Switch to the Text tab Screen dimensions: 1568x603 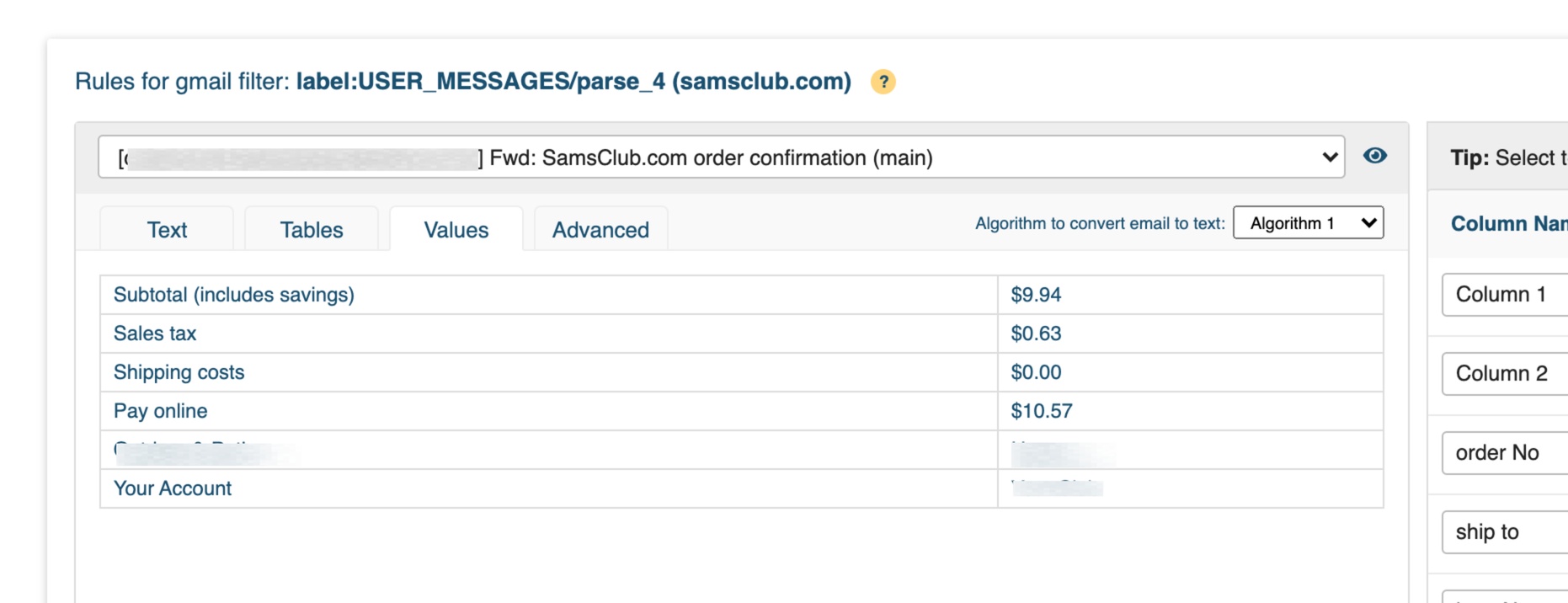coord(167,230)
